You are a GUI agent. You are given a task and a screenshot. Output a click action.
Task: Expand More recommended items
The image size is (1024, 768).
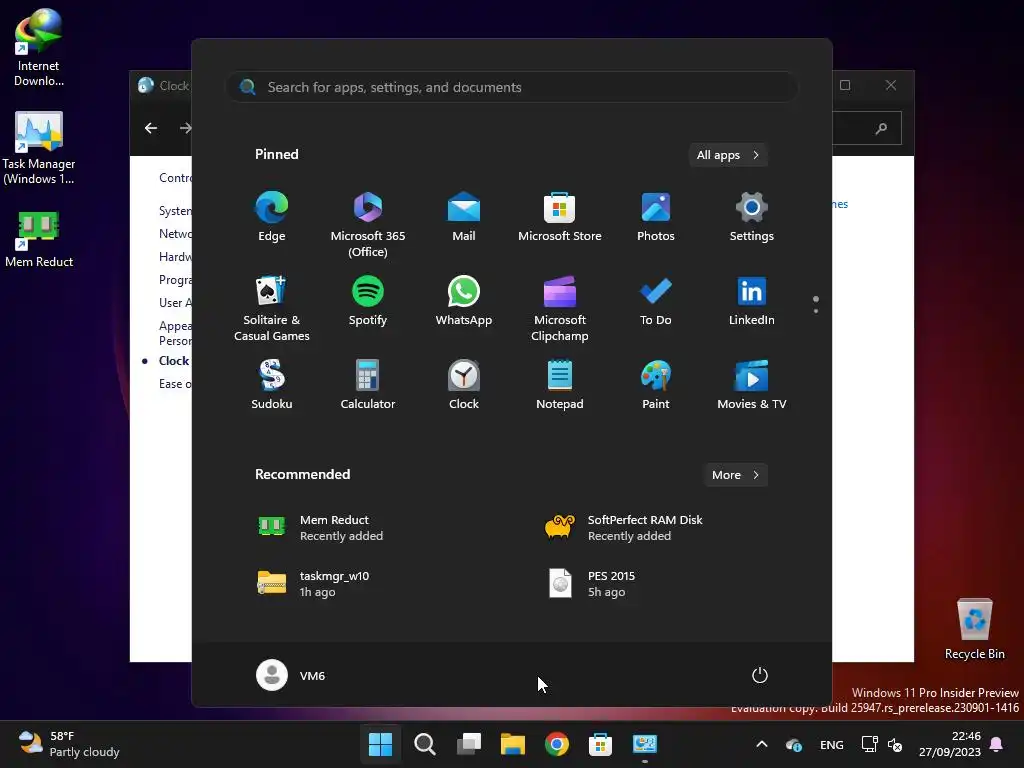735,475
